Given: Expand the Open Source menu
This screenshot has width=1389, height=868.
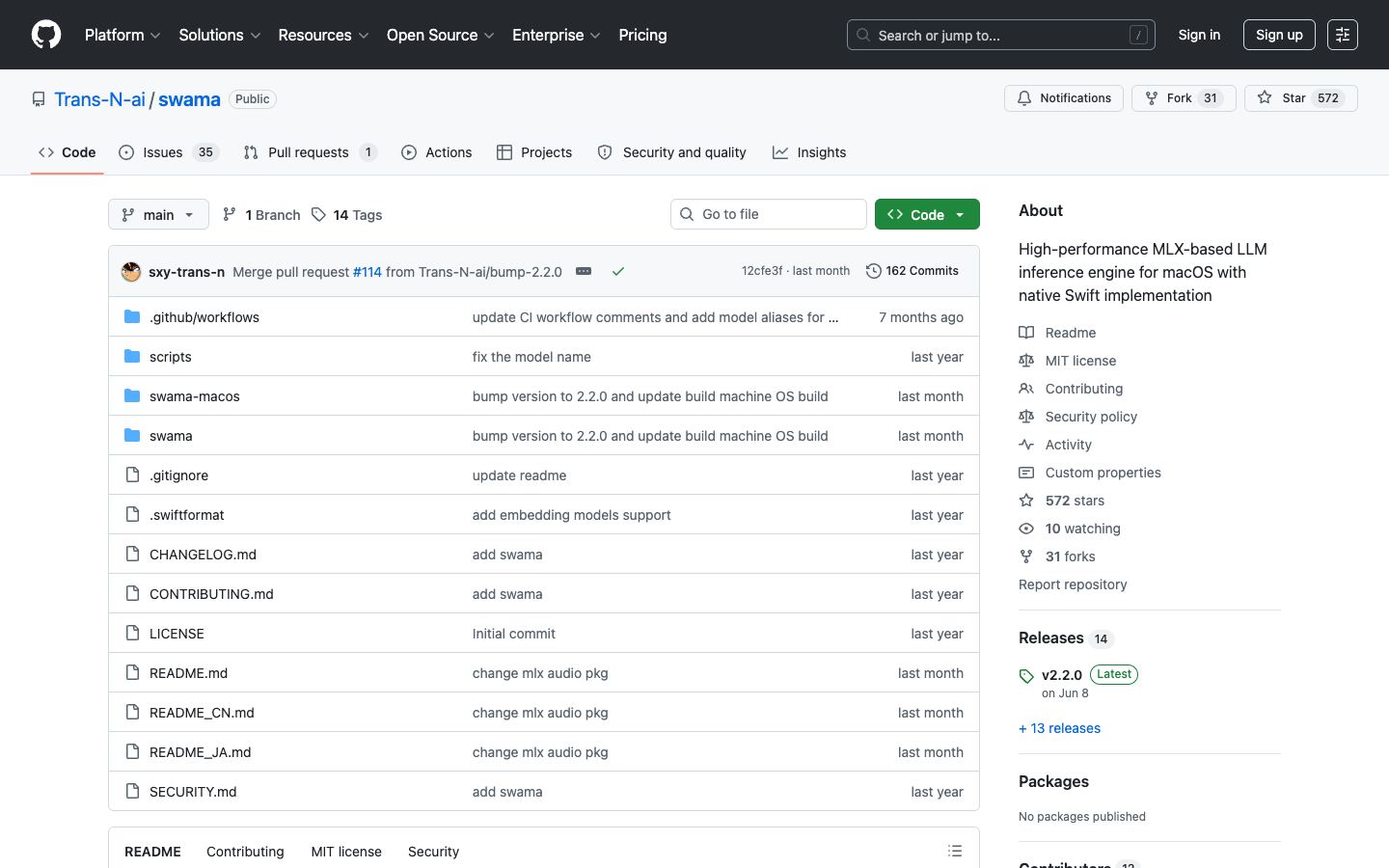Looking at the screenshot, I should [441, 35].
